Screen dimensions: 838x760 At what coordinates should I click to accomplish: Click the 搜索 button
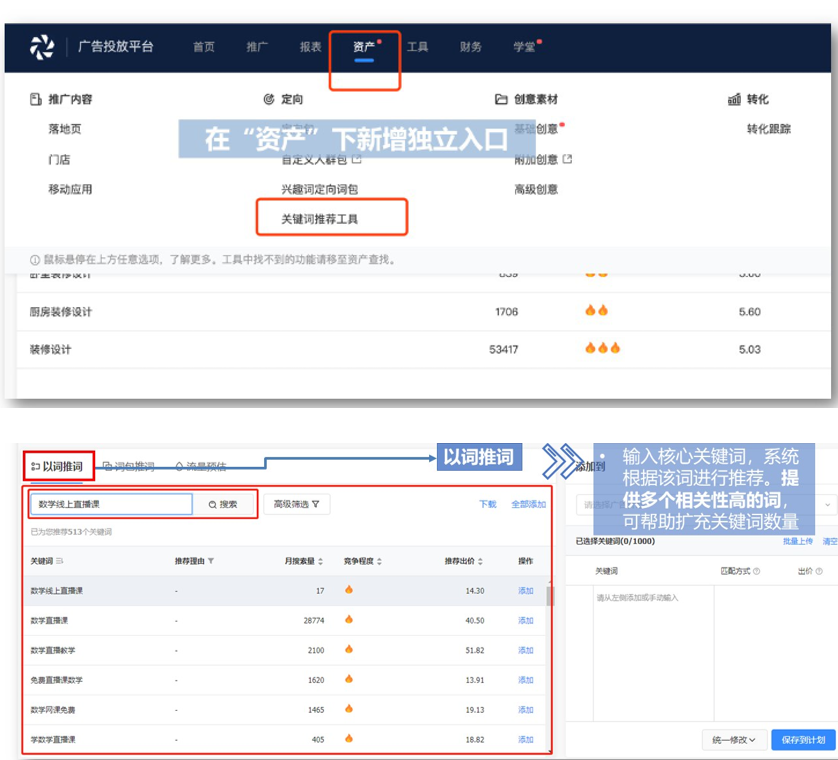(224, 504)
